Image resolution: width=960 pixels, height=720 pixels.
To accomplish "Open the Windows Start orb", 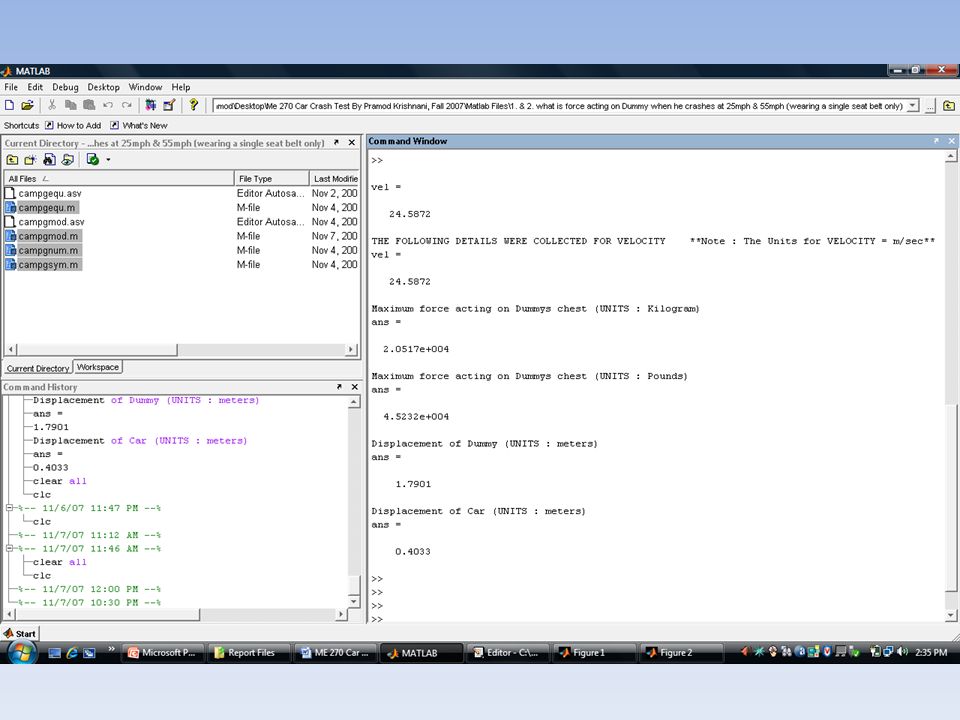I will click(x=23, y=652).
